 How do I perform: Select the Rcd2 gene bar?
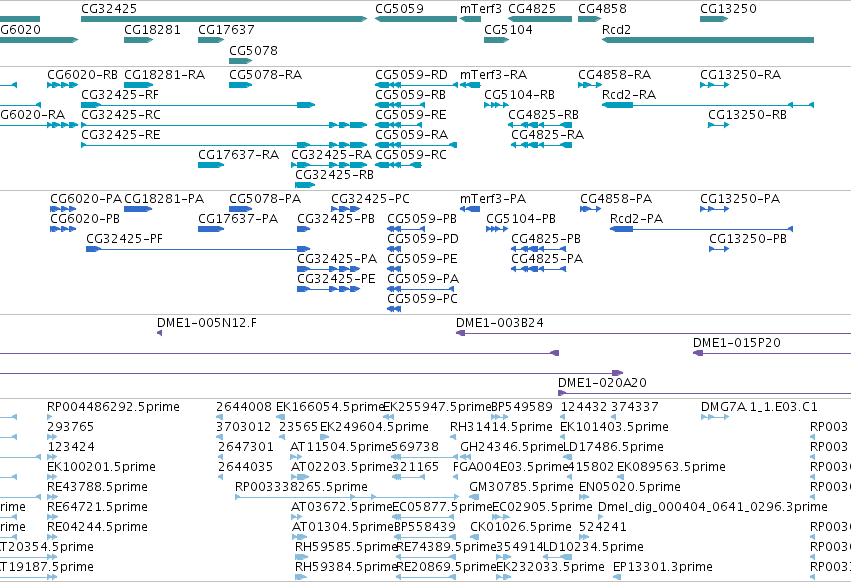708,40
